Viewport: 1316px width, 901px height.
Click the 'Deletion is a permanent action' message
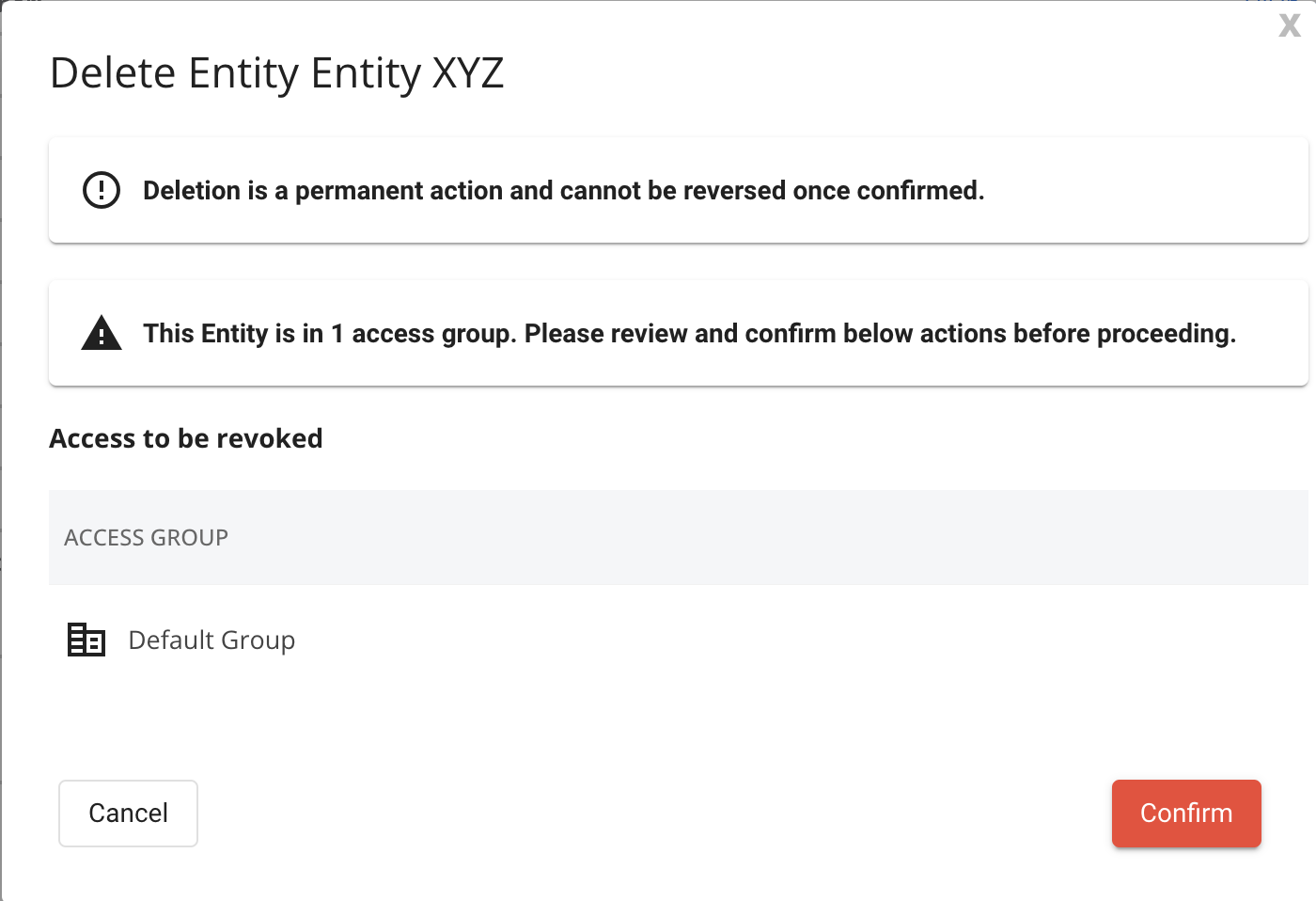click(564, 191)
